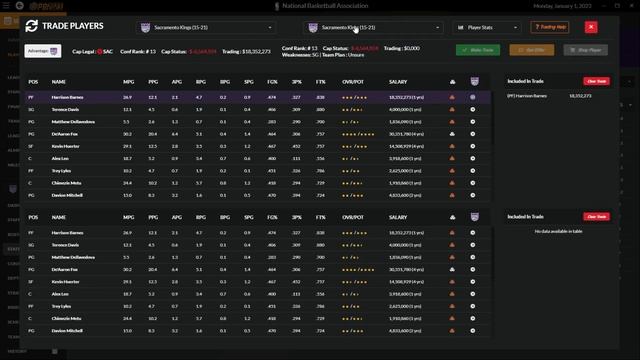Open first Sacramento Kings team dropdown
This screenshot has width=640, height=360.
(206, 27)
